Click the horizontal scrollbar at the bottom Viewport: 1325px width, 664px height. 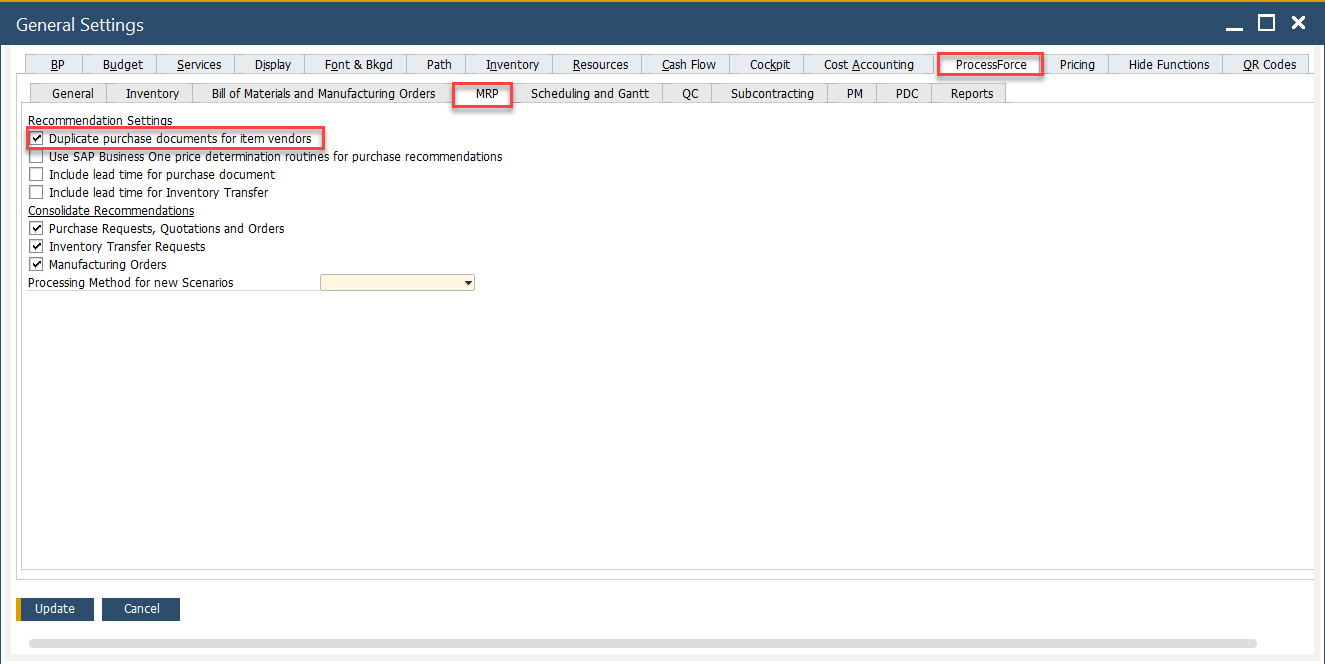pos(642,644)
